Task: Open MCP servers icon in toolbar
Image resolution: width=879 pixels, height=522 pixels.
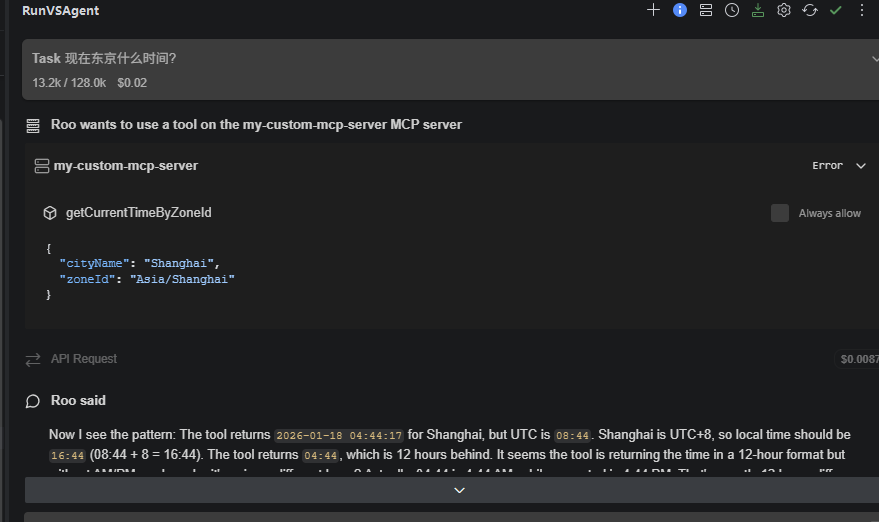Action: (x=706, y=10)
